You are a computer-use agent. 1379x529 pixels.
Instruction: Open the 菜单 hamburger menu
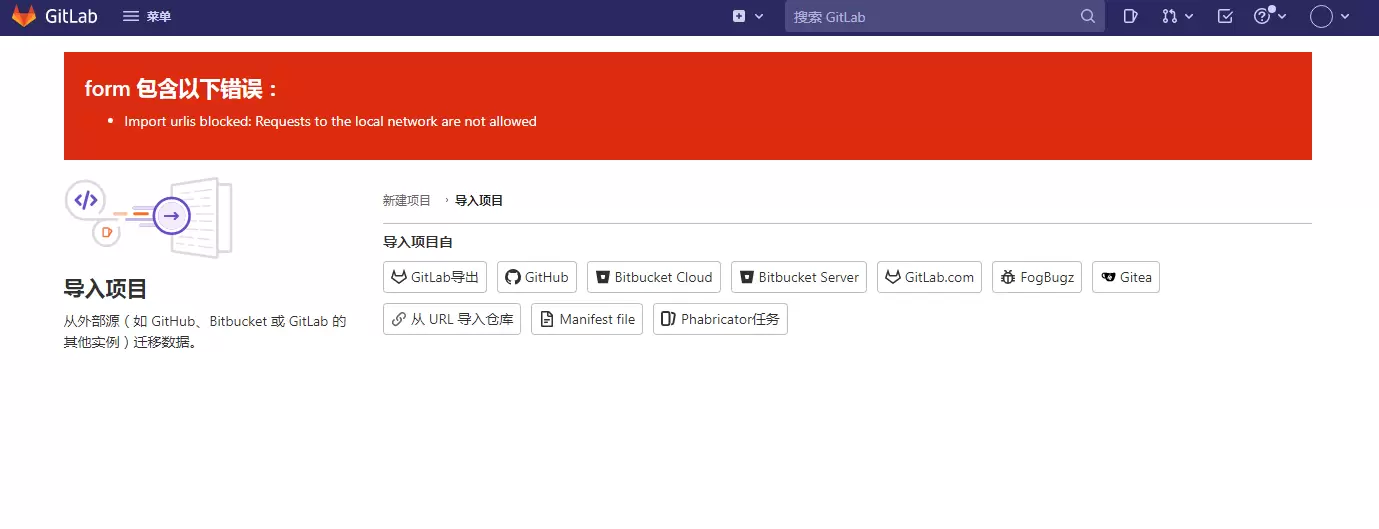(146, 17)
